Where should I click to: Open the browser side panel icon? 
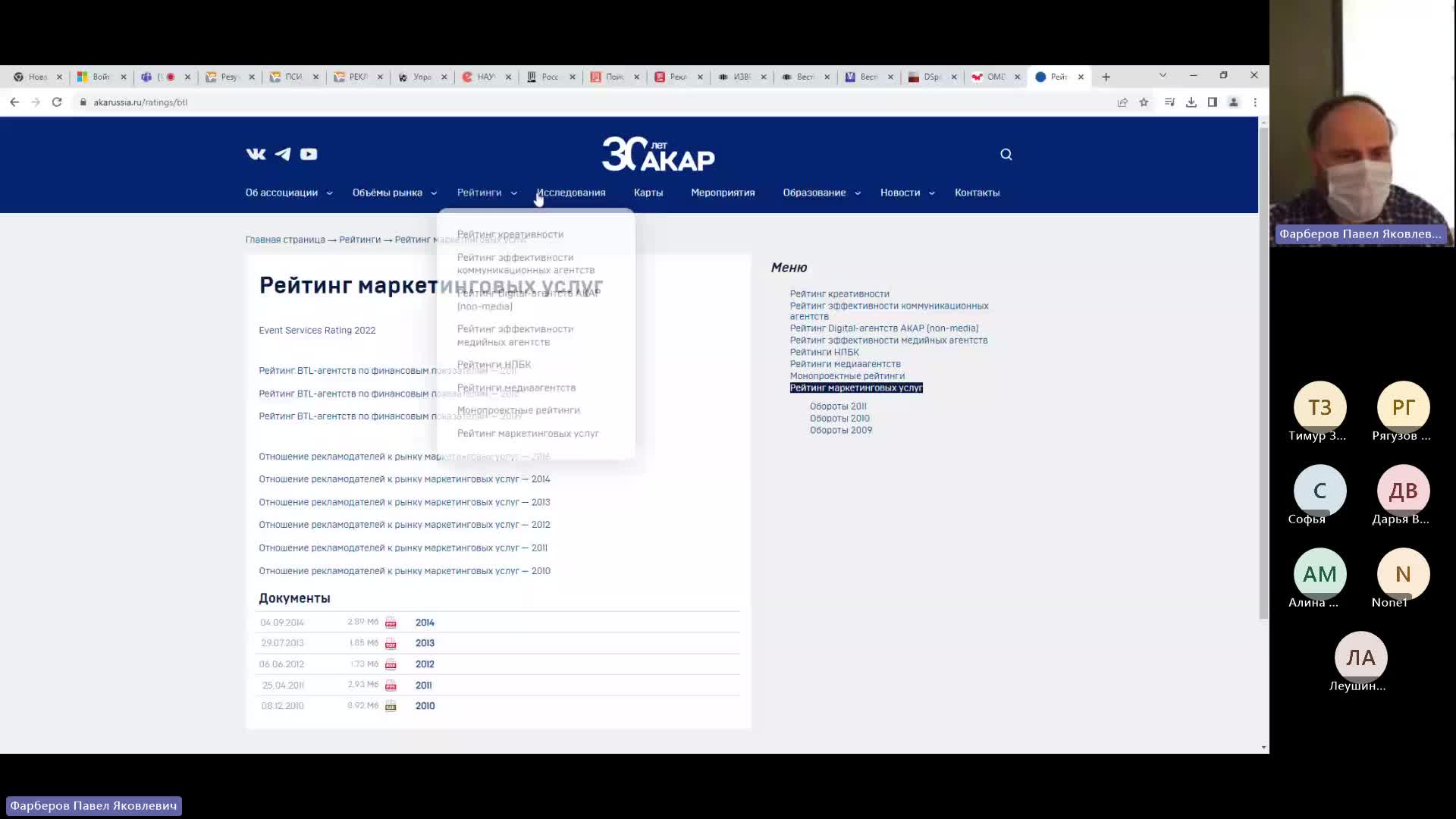pyautogui.click(x=1213, y=102)
